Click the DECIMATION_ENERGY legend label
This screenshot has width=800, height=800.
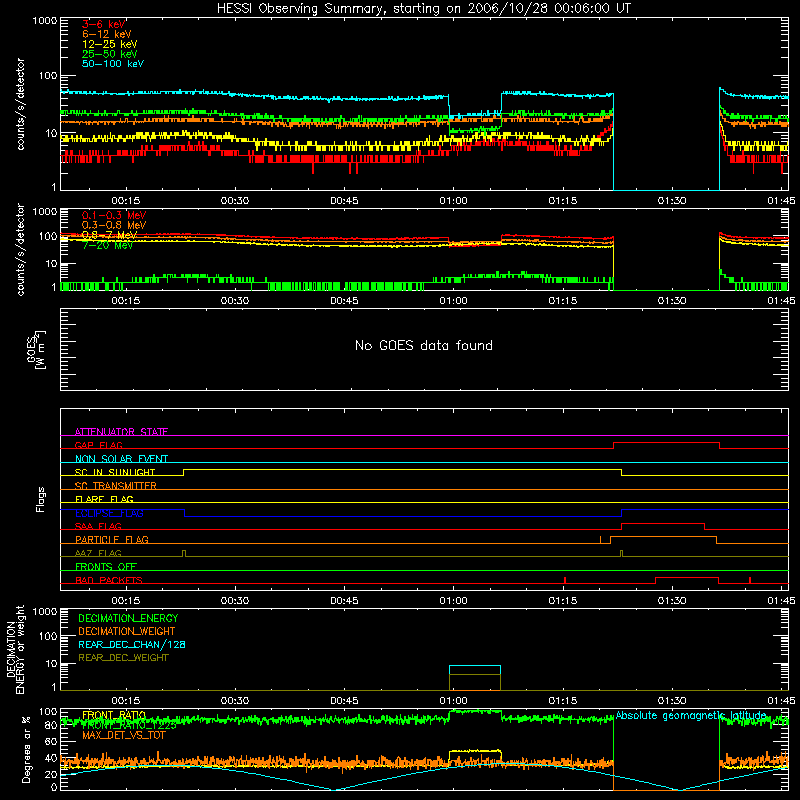click(x=128, y=618)
